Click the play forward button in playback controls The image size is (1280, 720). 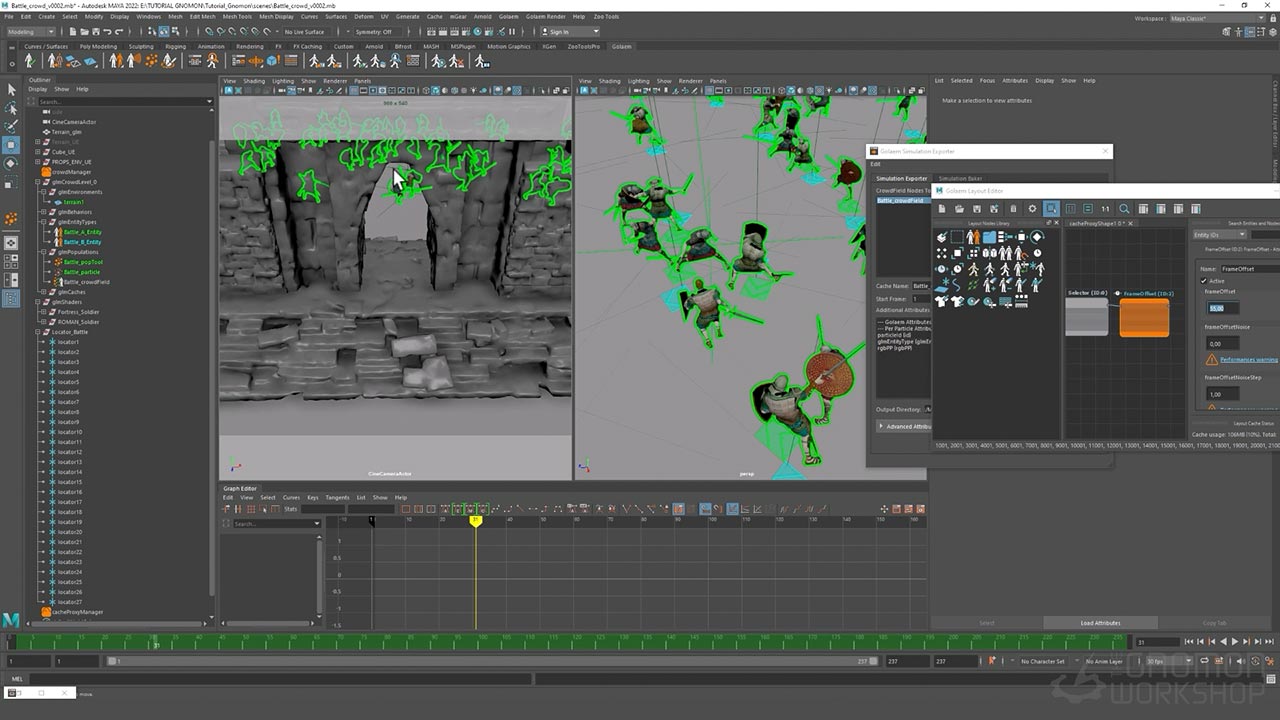click(1234, 642)
